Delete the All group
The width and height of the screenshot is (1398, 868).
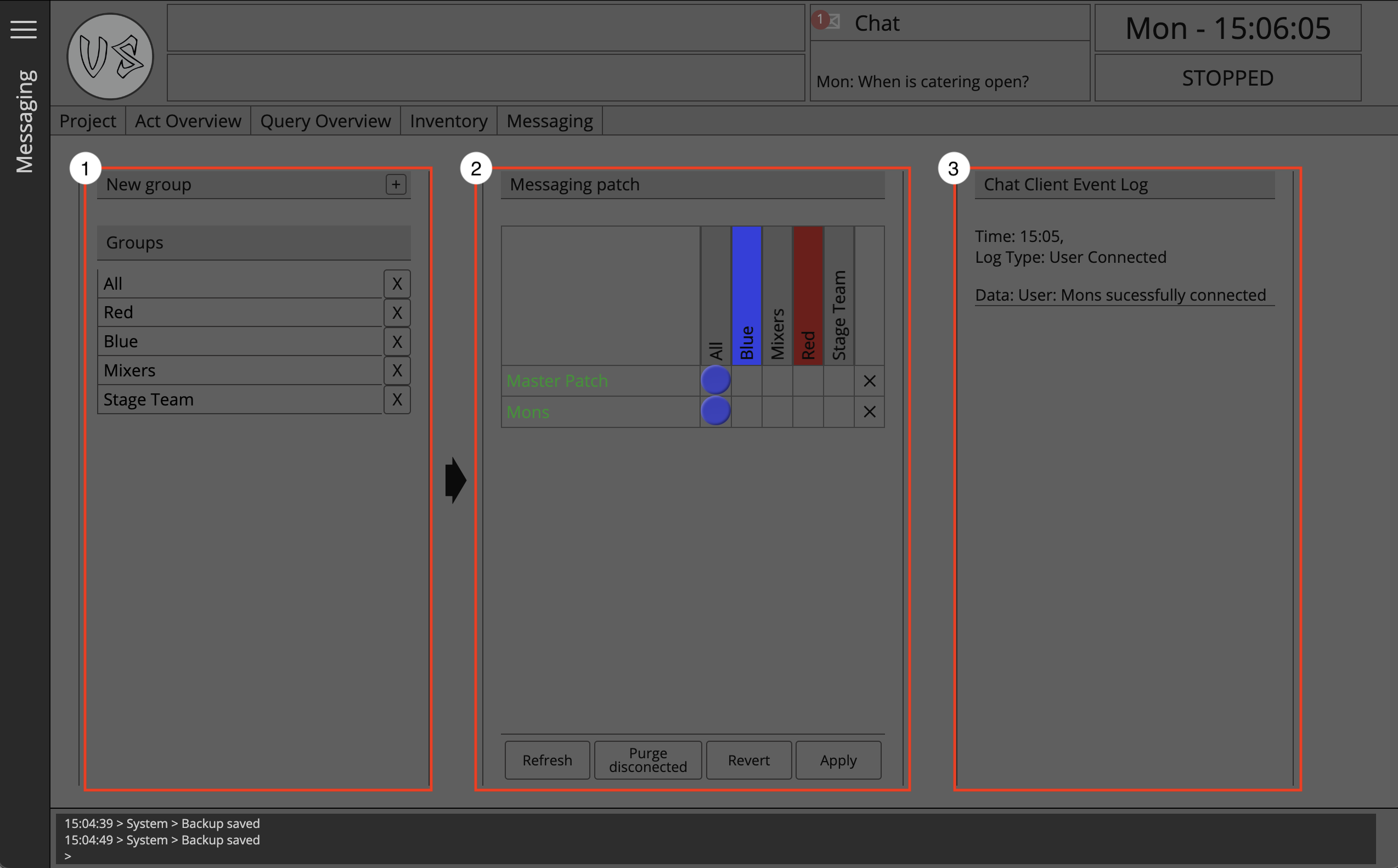pyautogui.click(x=397, y=284)
